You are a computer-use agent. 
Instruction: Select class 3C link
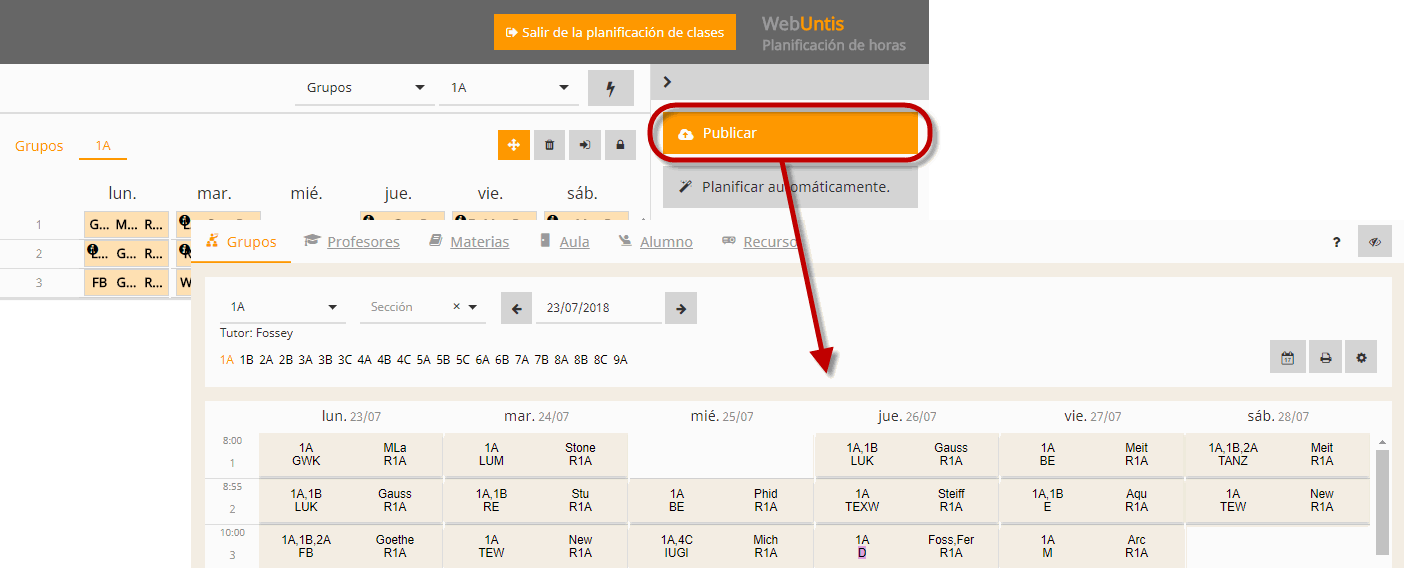(345, 360)
